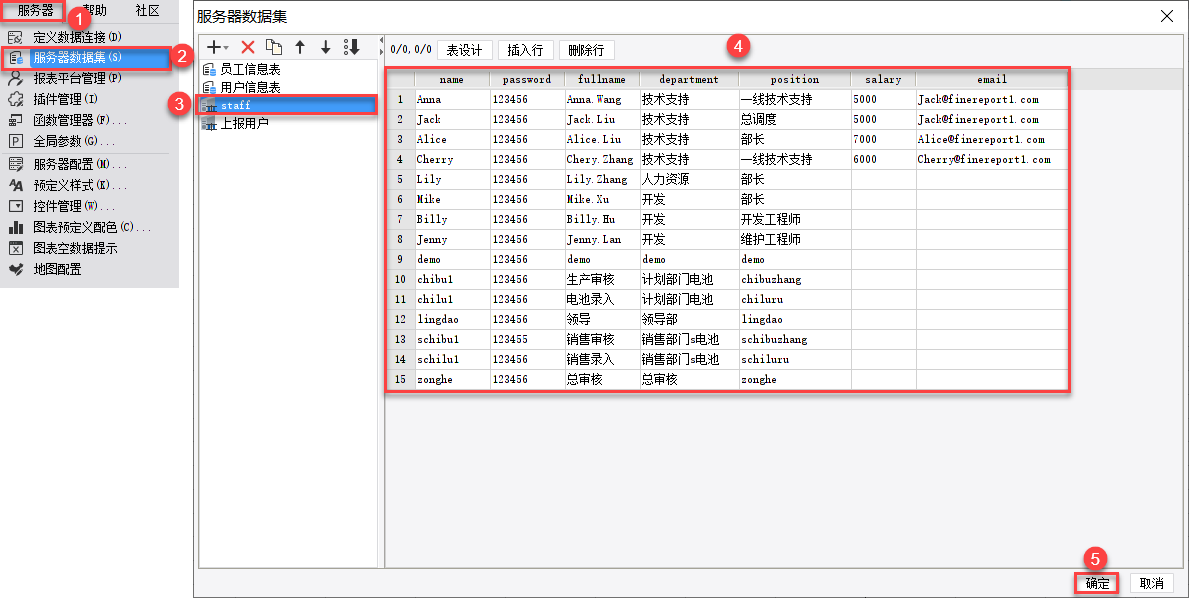Confirm with the 确定 button
The width and height of the screenshot is (1189, 598).
1097,583
